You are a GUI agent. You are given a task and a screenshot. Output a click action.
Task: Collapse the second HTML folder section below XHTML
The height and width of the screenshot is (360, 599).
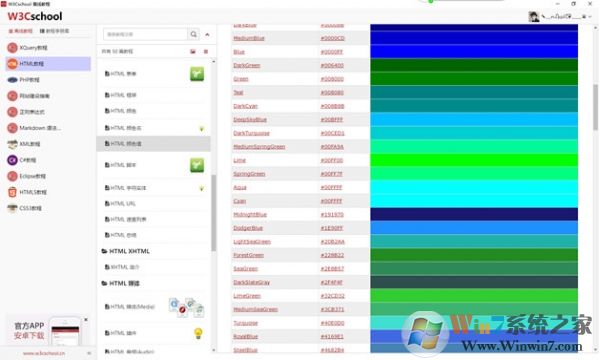pyautogui.click(x=104, y=283)
